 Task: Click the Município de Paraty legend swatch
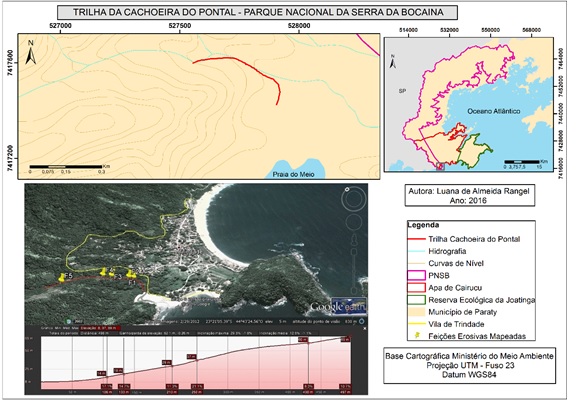pos(416,312)
